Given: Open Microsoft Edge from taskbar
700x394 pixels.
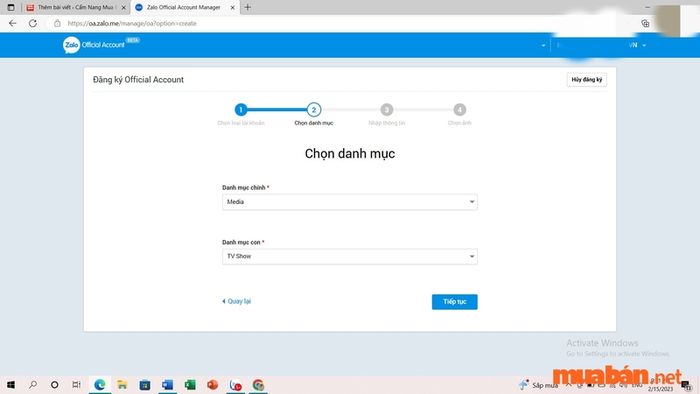Looking at the screenshot, I should coord(100,385).
